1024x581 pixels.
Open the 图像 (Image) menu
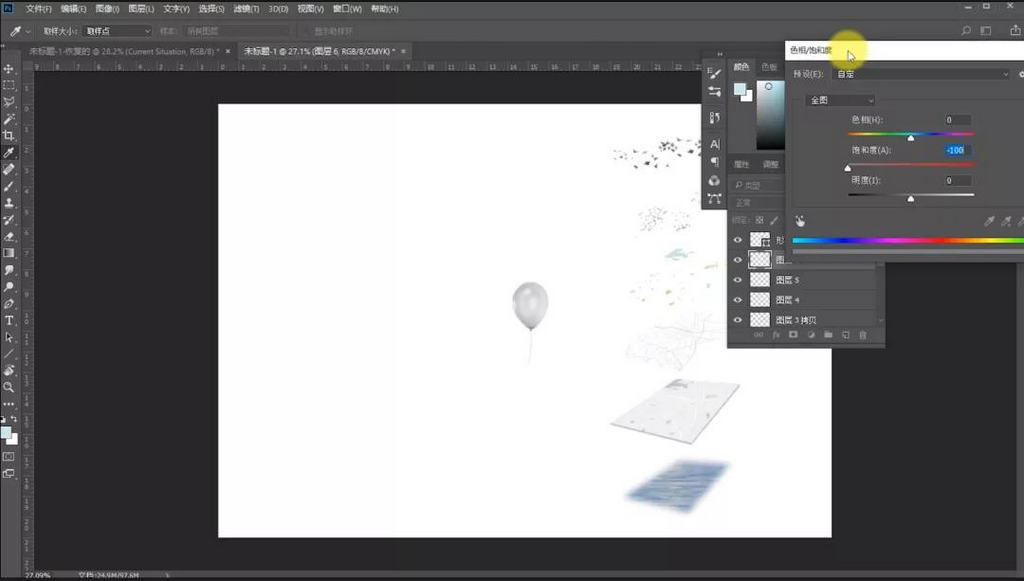point(108,9)
